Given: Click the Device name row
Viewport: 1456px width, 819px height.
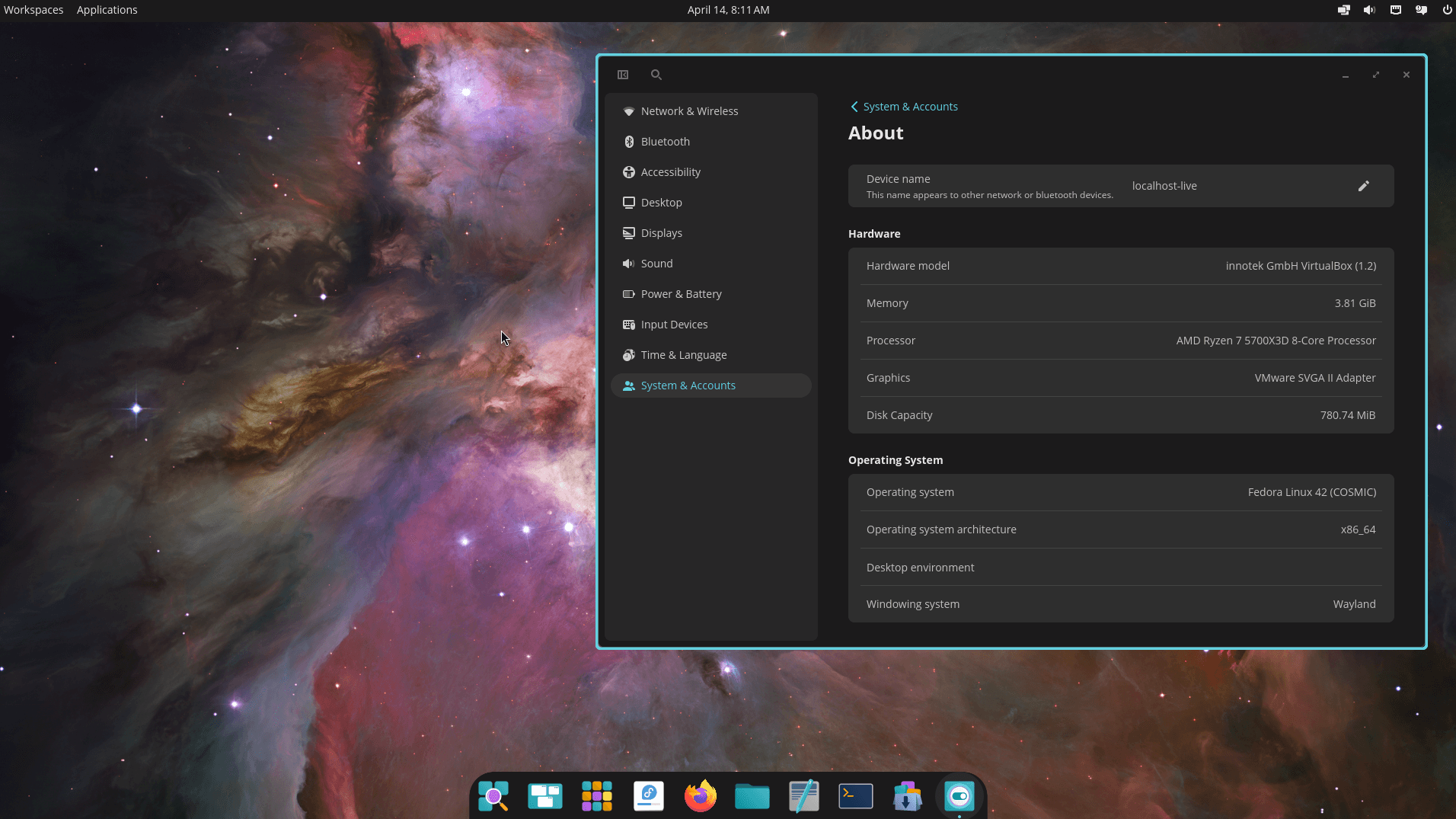Looking at the screenshot, I should [1119, 185].
